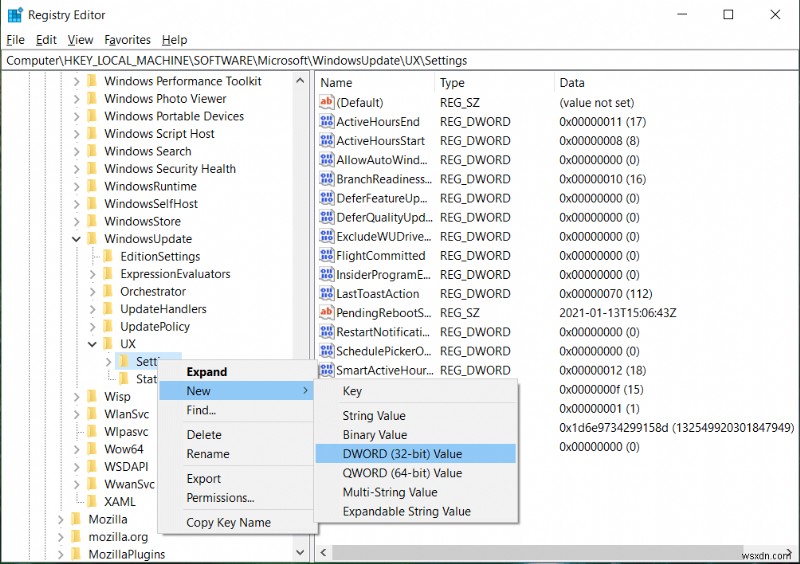Click the XAML key folder icon

[x=92, y=501]
